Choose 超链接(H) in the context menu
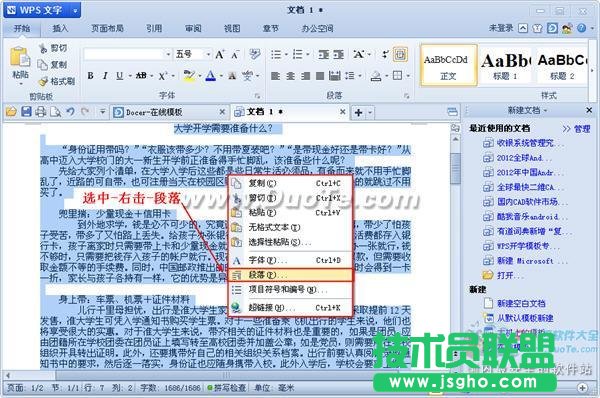 [290, 308]
